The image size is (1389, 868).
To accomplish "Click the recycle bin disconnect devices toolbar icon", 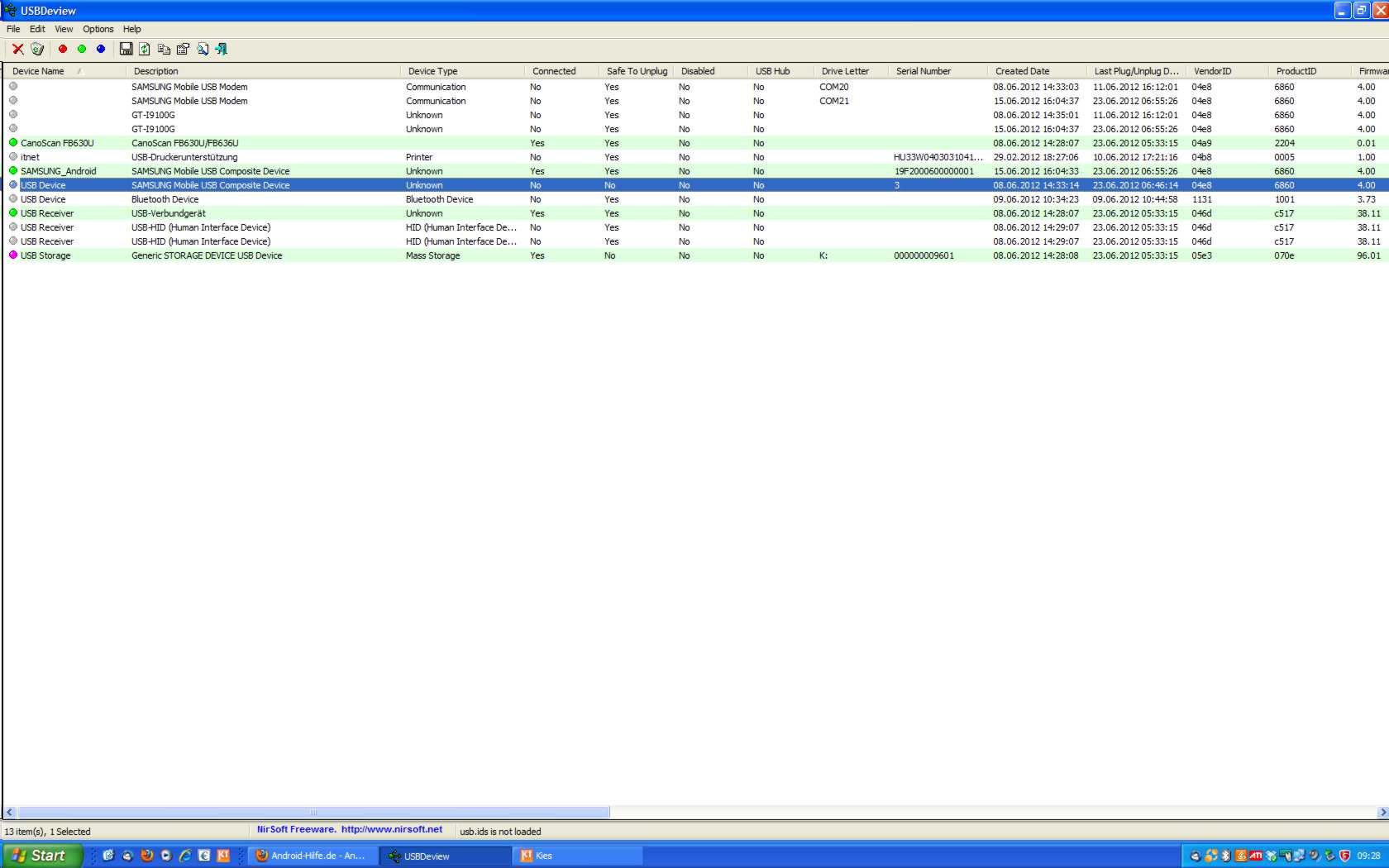I will pos(37,49).
